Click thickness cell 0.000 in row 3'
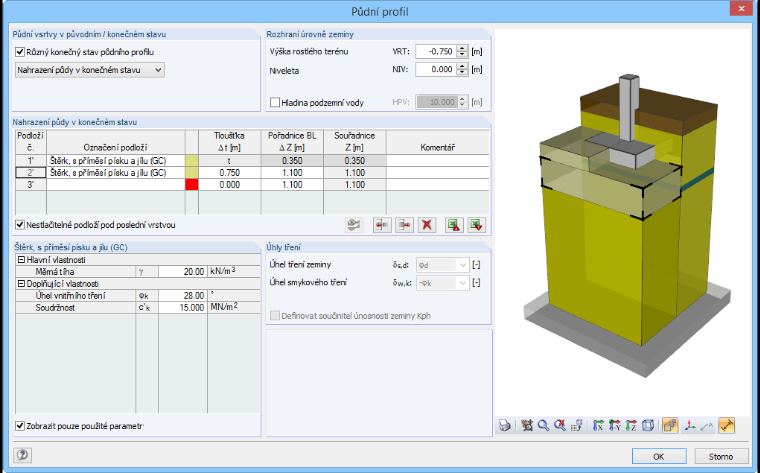The height and width of the screenshot is (473, 760). point(229,185)
